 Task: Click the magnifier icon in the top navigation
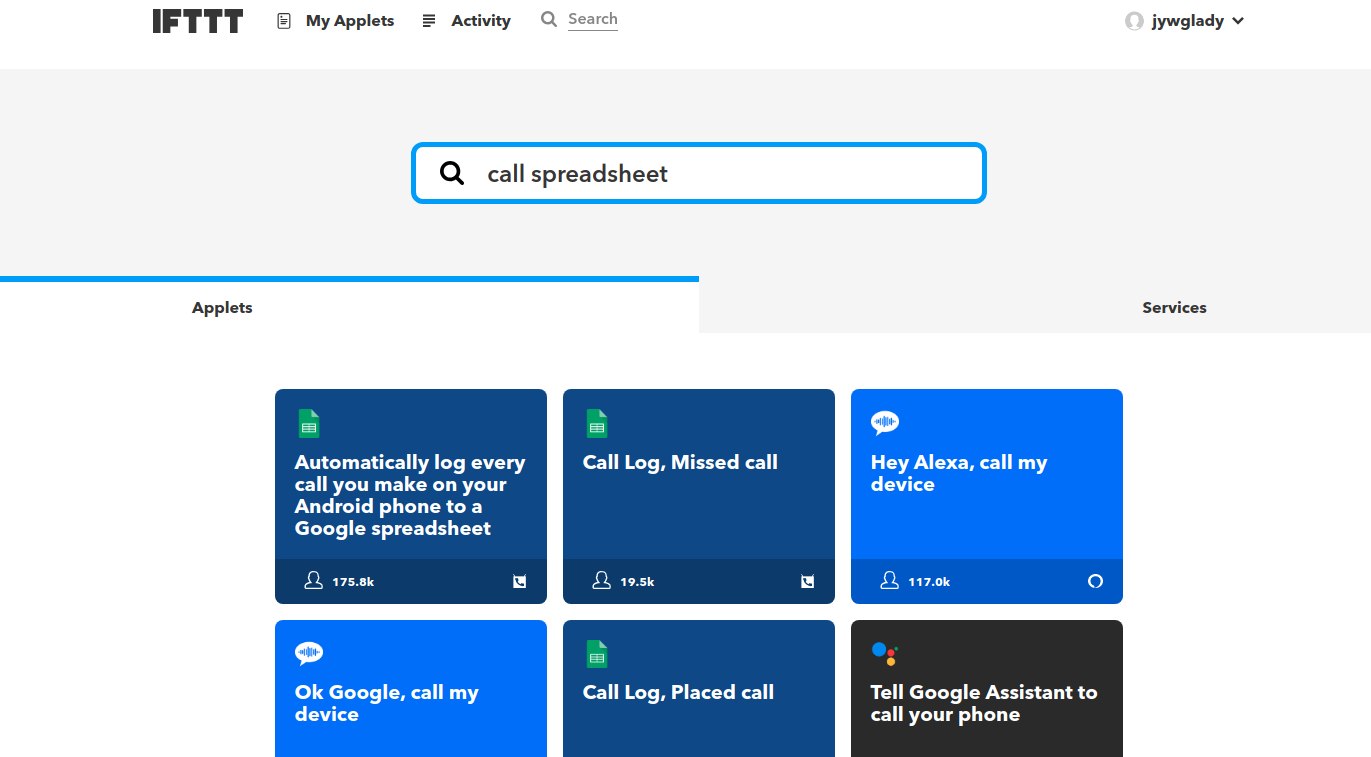549,19
